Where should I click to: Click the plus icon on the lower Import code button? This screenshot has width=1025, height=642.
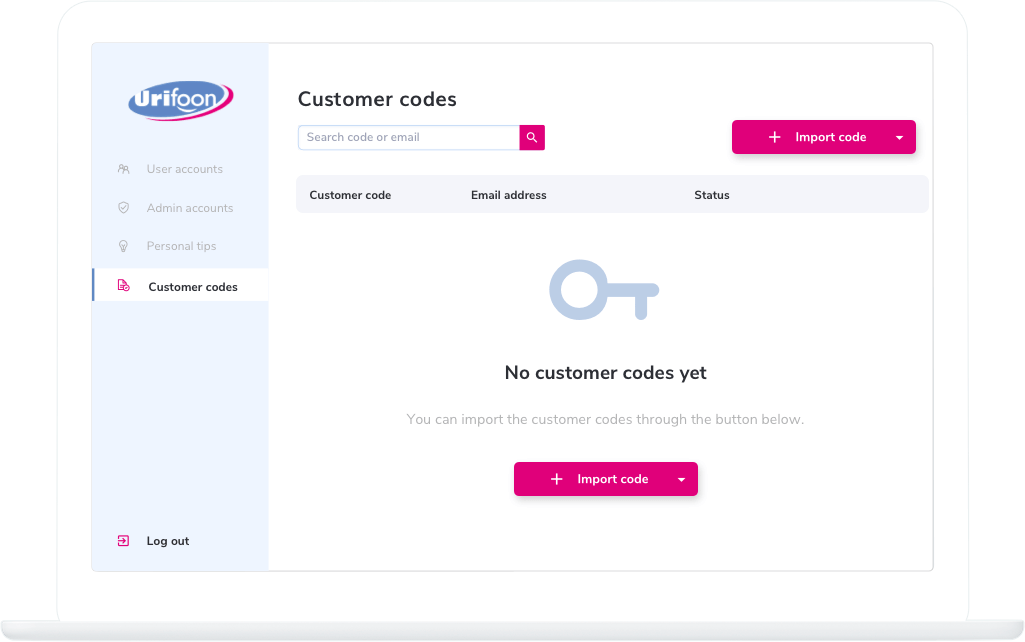[556, 479]
